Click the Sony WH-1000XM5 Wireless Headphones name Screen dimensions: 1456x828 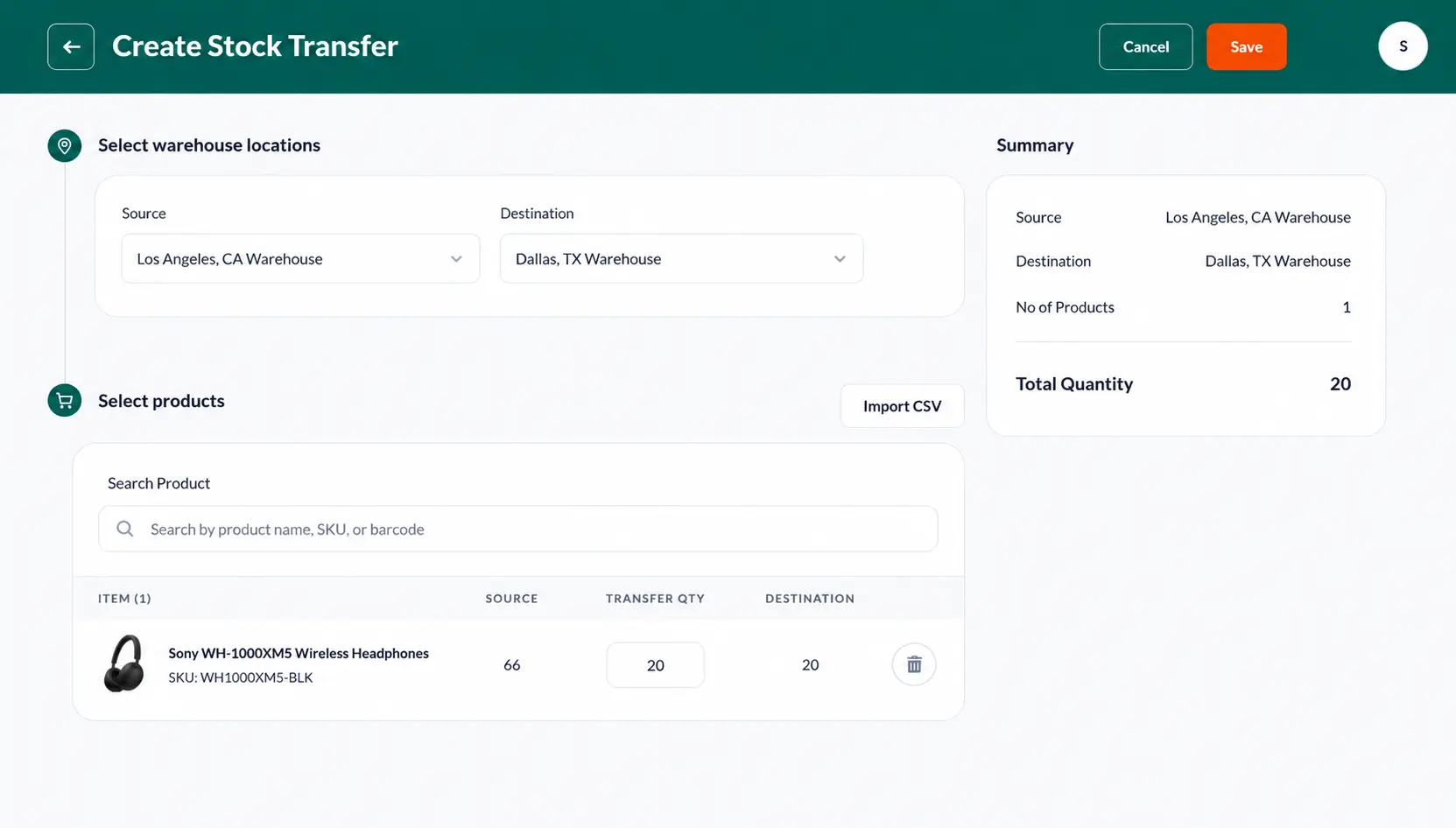(299, 653)
